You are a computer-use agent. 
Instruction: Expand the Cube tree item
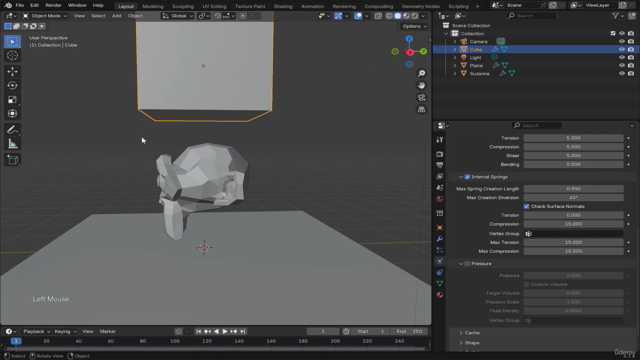455,49
